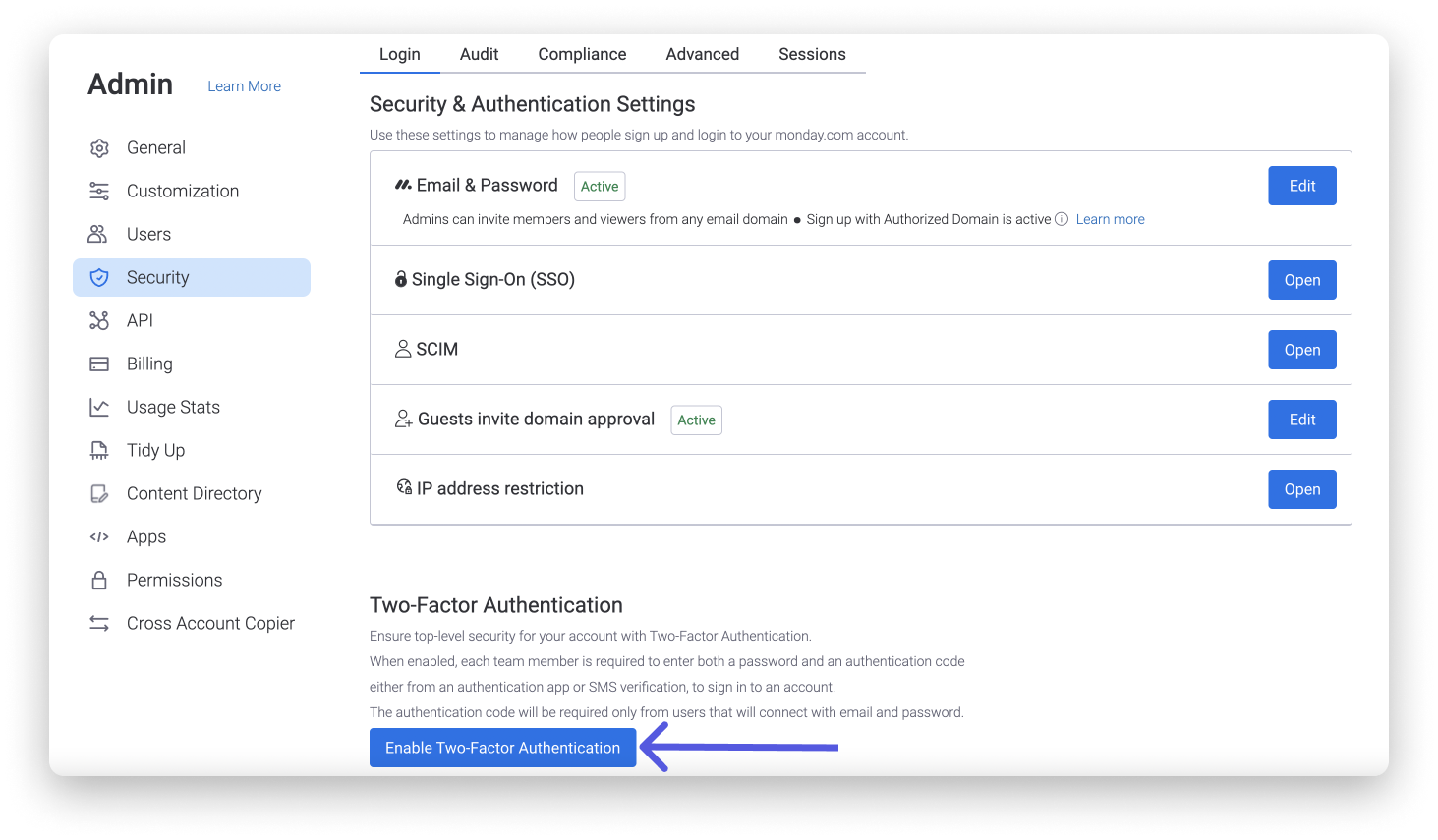Click the Authorized Domain info tooltip icon
The width and height of the screenshot is (1438, 840).
coord(1062,219)
